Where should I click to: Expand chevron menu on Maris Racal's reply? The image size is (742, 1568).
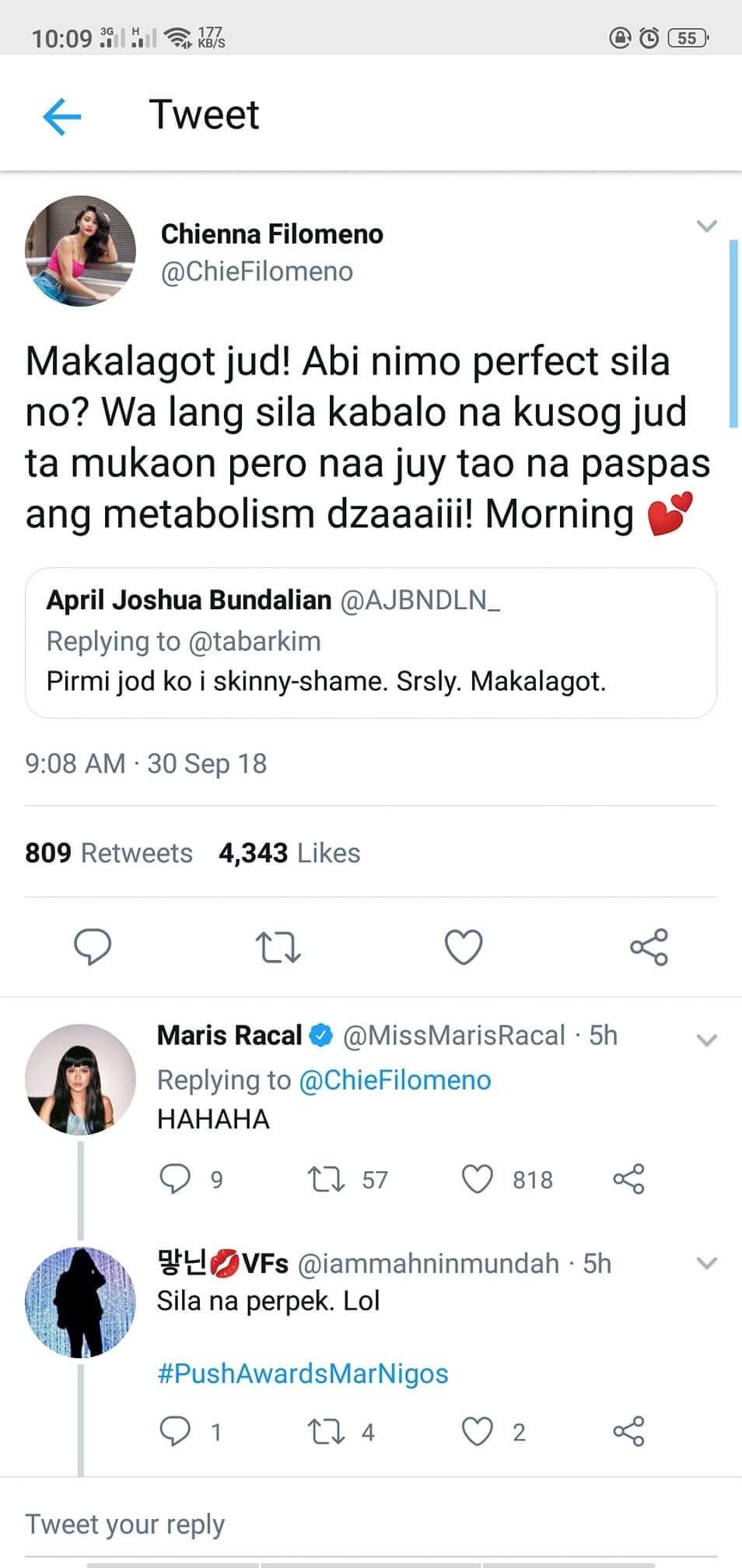tap(706, 1040)
